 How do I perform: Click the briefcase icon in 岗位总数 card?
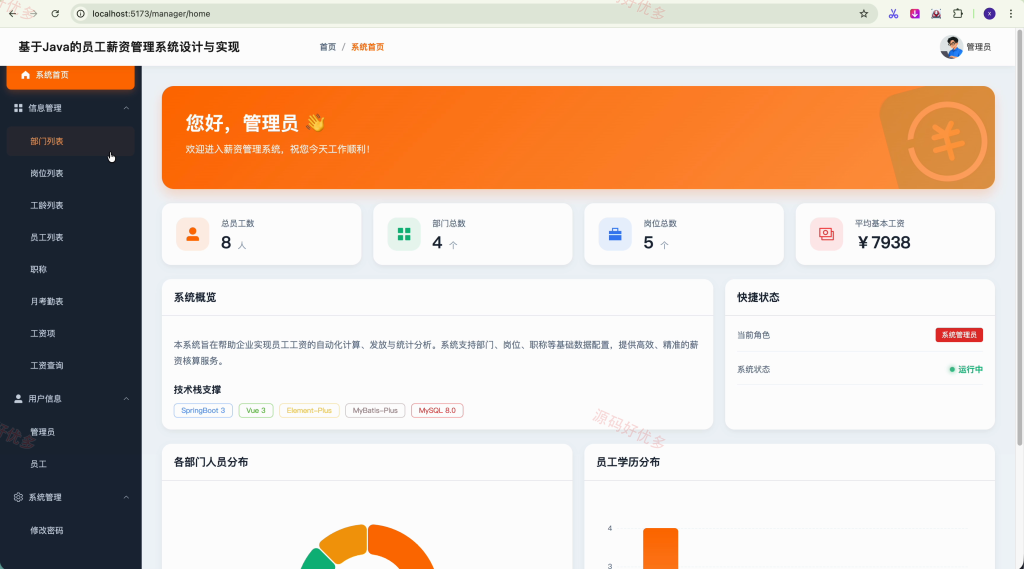coord(615,234)
